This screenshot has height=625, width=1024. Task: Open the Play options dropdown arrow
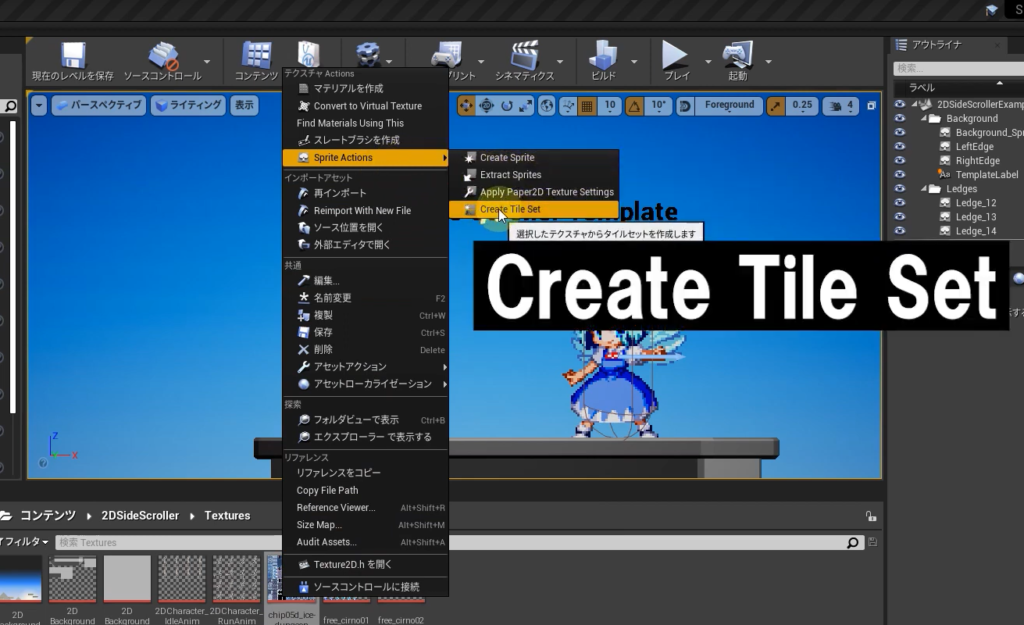706,60
